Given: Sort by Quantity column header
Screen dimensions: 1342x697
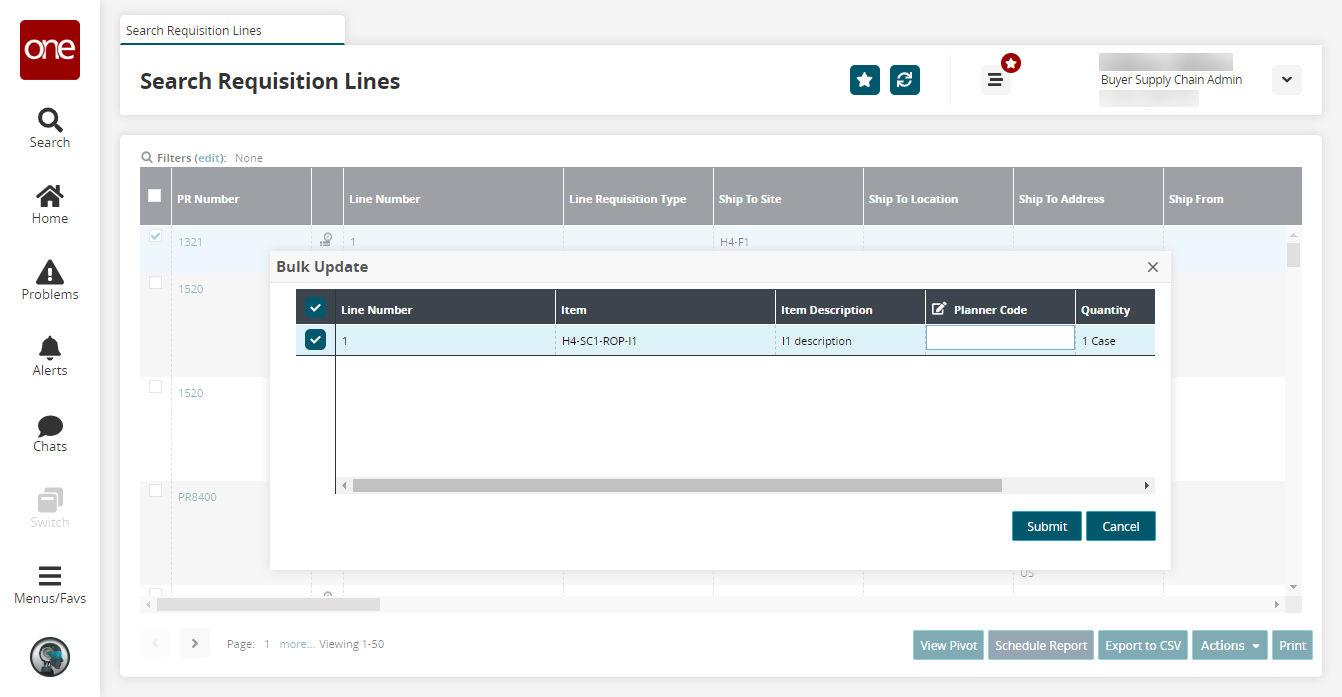Looking at the screenshot, I should pos(1115,309).
